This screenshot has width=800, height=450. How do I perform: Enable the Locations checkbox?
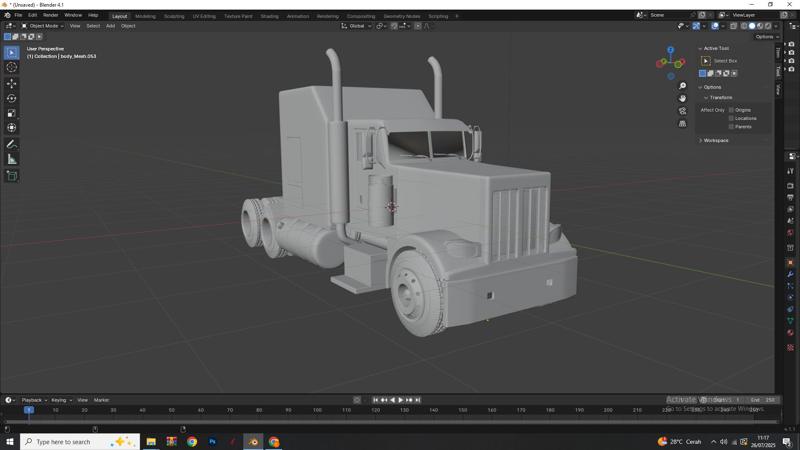click(x=731, y=118)
